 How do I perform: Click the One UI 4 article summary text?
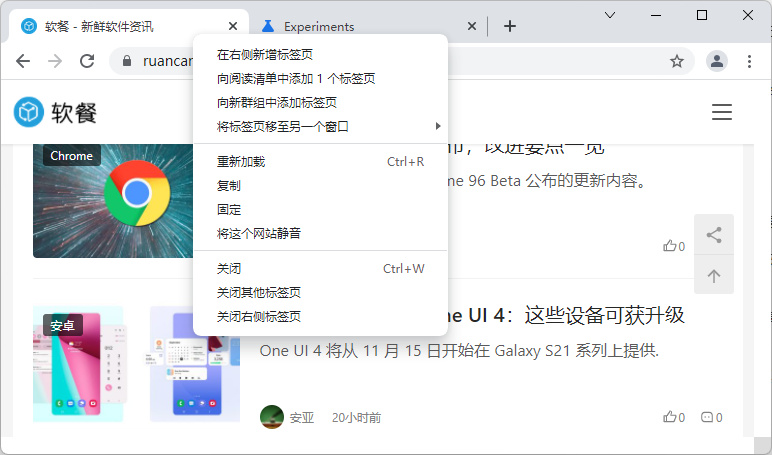(459, 351)
